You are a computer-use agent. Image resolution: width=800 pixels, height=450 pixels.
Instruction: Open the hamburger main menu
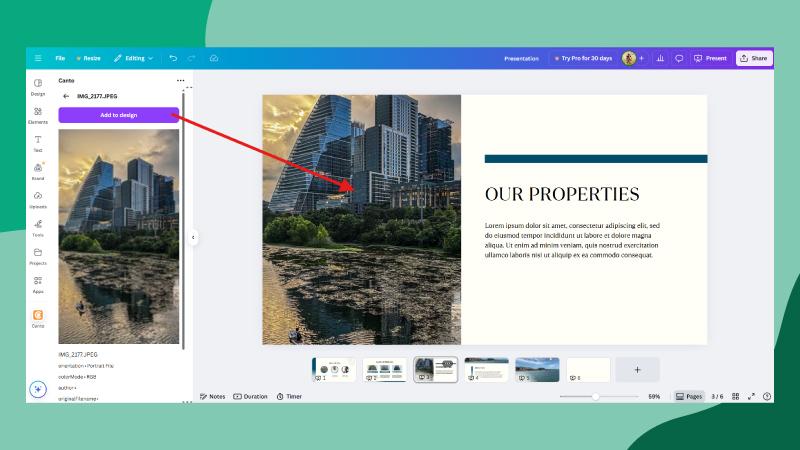click(x=38, y=58)
